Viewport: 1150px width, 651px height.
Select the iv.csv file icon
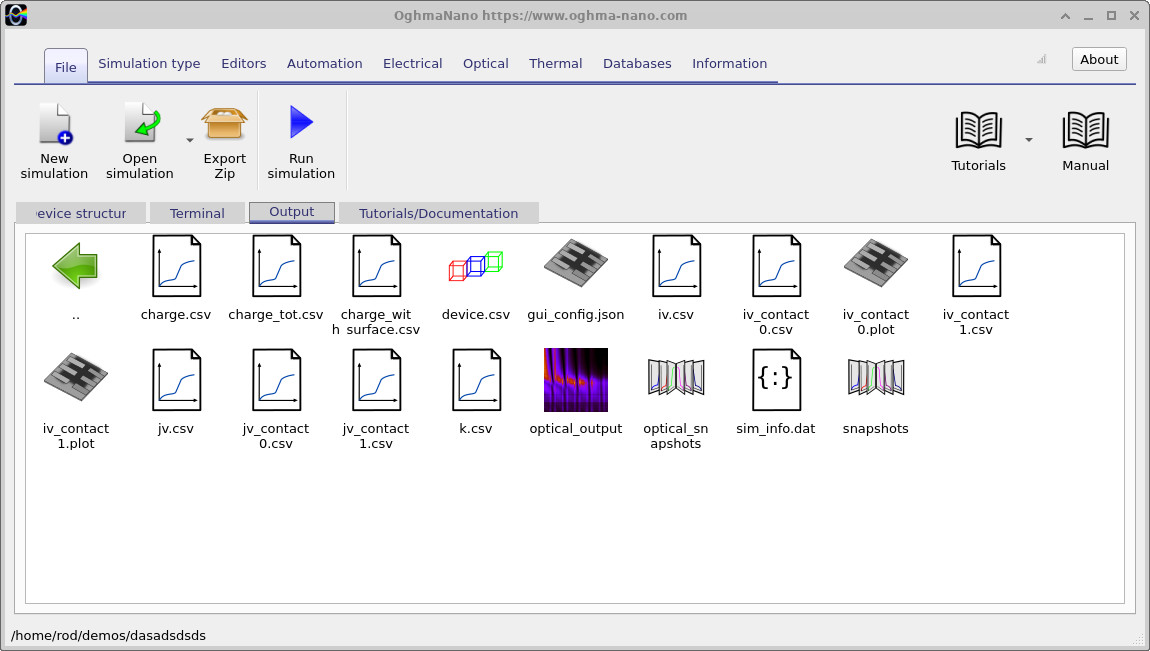(676, 265)
